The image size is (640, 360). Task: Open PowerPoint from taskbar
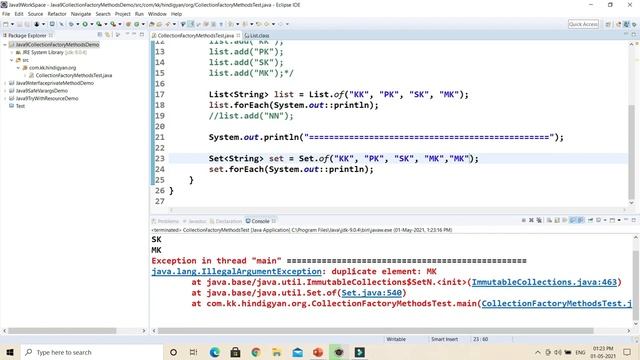tap(318, 352)
